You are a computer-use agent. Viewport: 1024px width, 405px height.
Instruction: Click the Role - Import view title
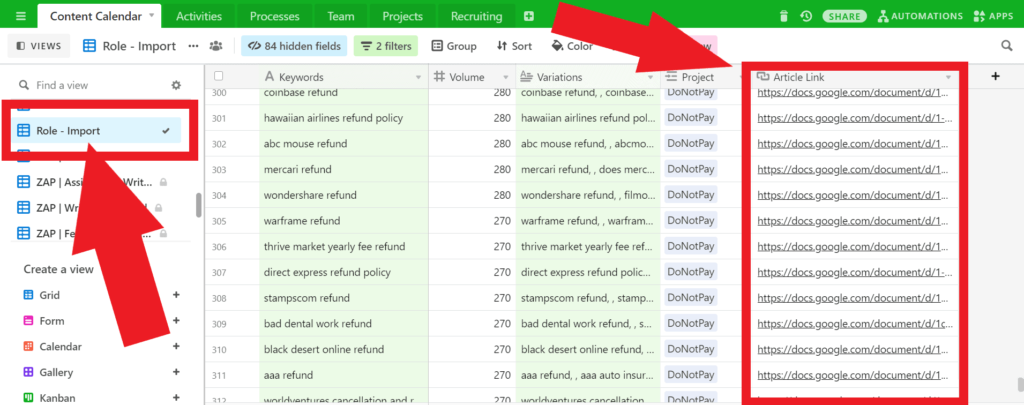click(139, 46)
